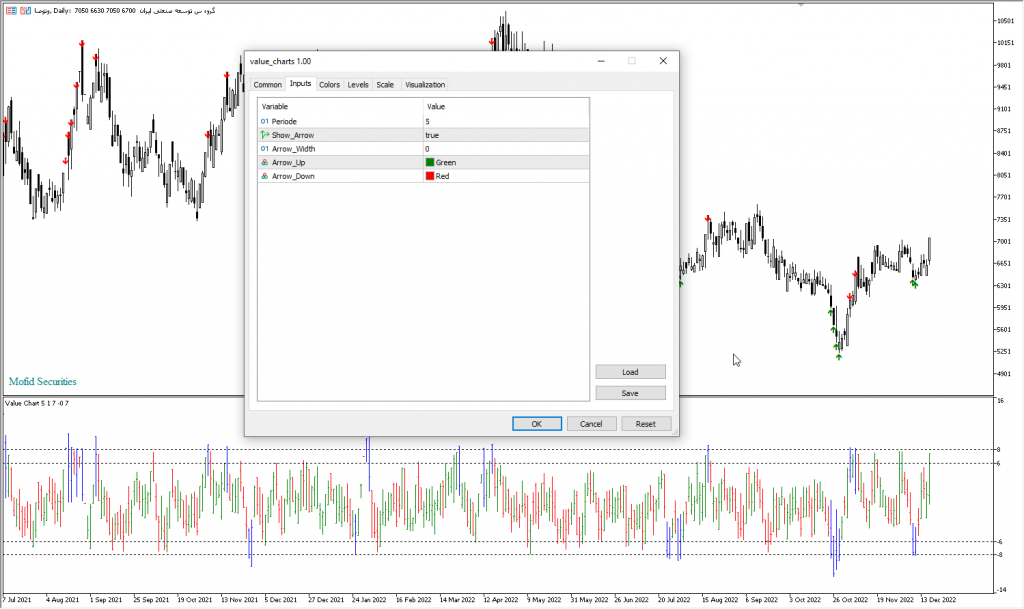Click the integer icon beside Arrow_Width
Image resolution: width=1024 pixels, height=609 pixels.
coord(265,149)
